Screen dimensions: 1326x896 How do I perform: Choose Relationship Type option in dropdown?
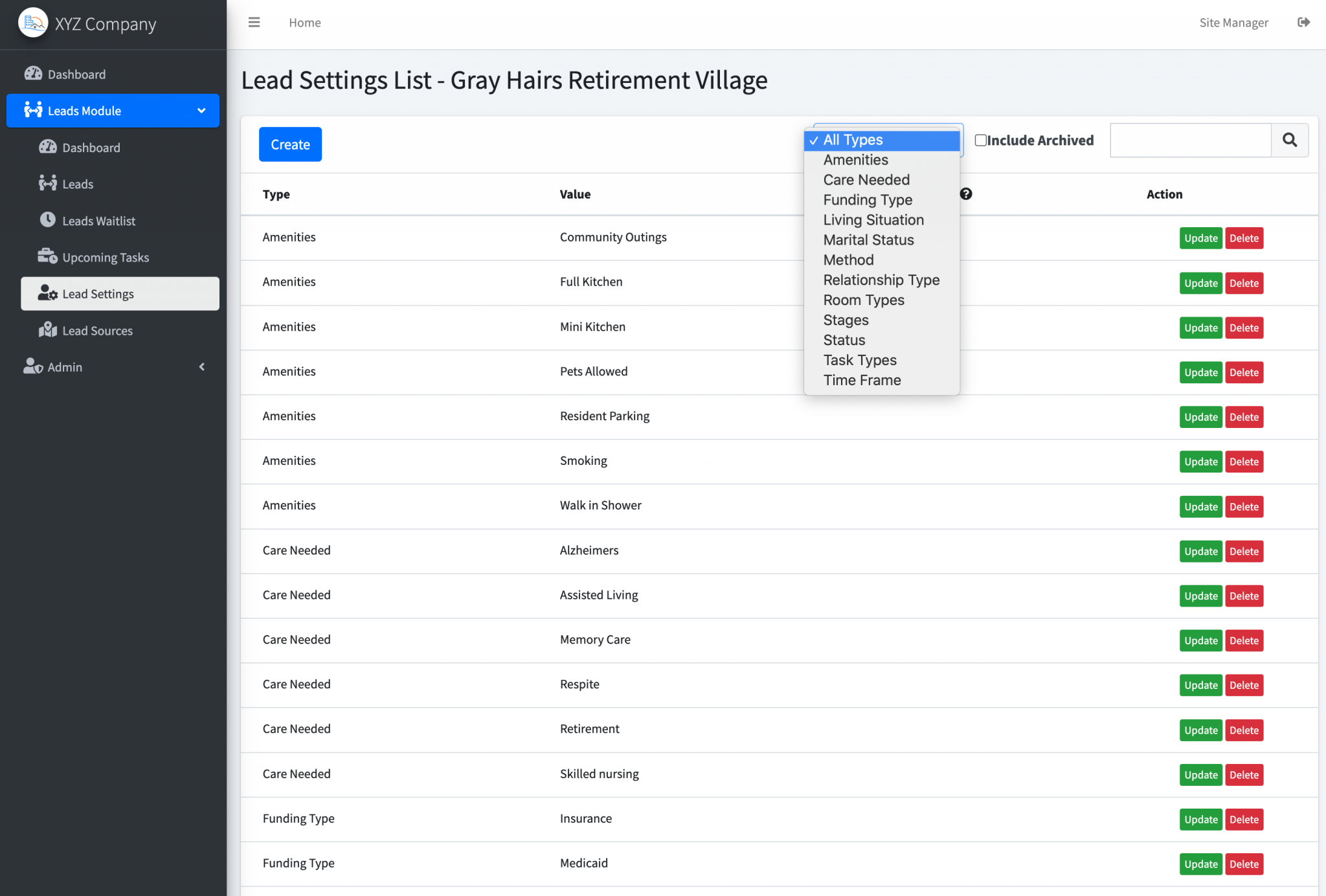tap(881, 280)
